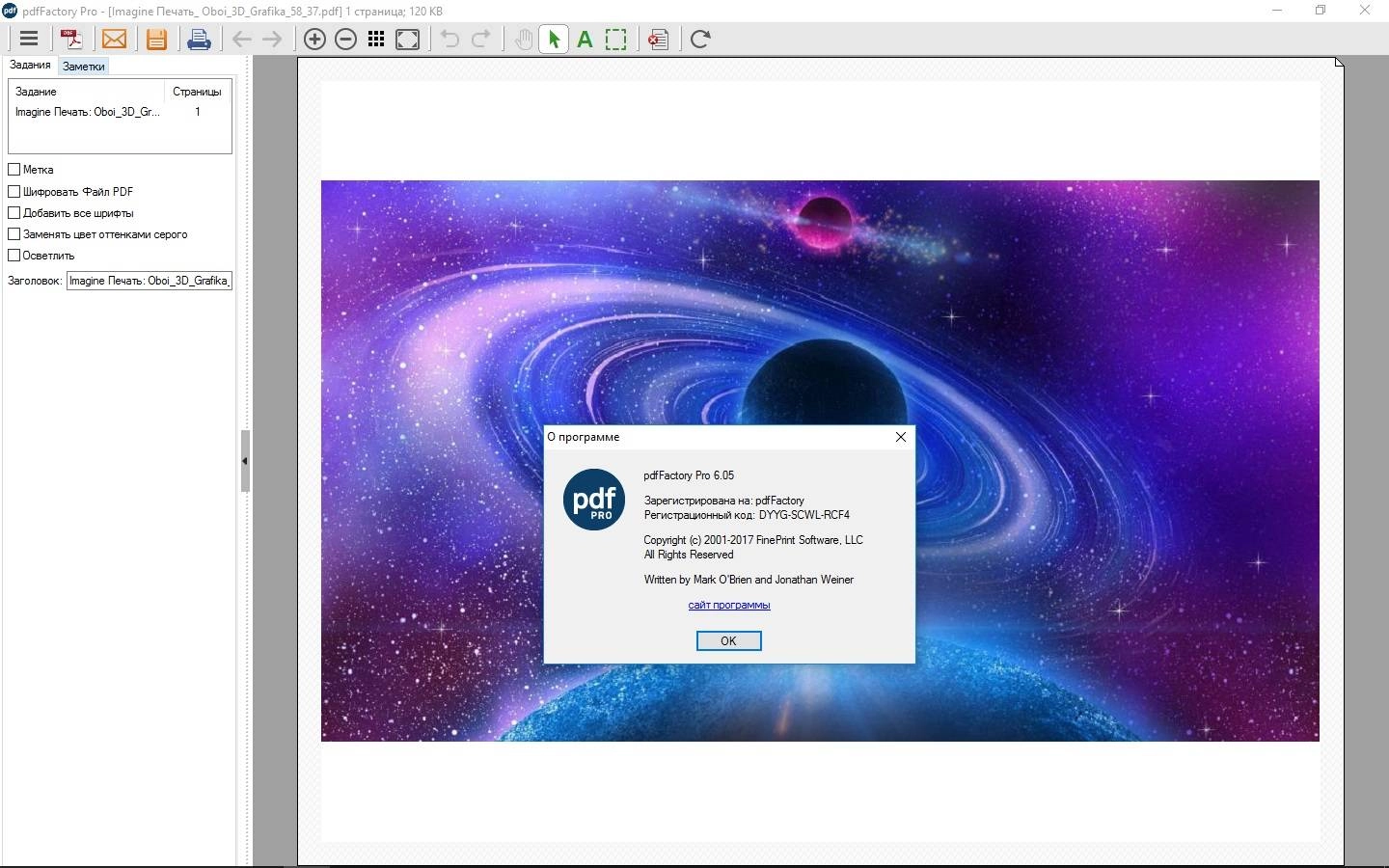This screenshot has width=1389, height=868.
Task: Click Written by Mark O'Brien line
Action: point(749,580)
